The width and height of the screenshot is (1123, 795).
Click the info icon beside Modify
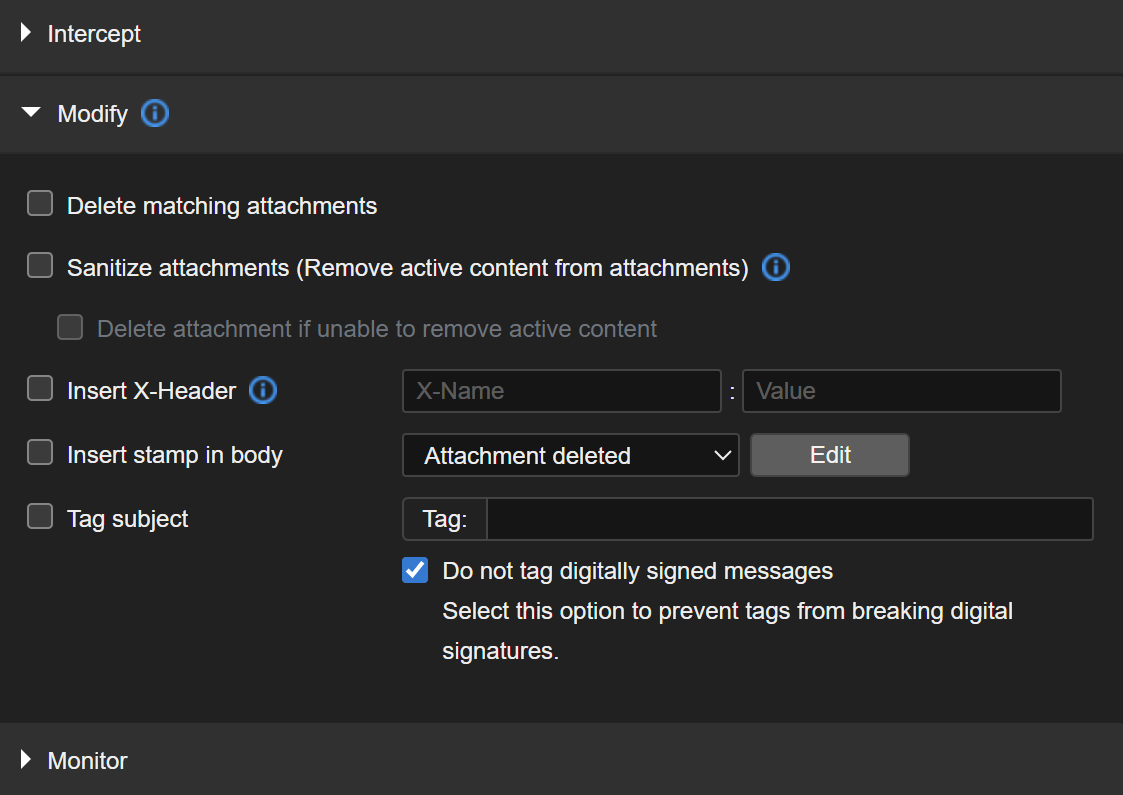(155, 114)
